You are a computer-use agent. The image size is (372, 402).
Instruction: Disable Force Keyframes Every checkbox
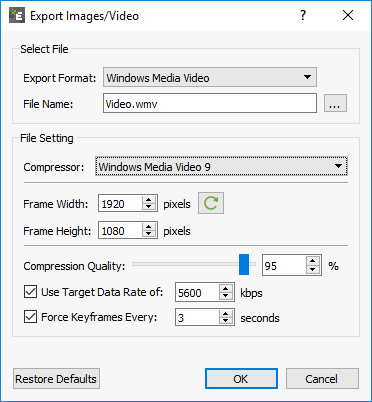(30, 316)
